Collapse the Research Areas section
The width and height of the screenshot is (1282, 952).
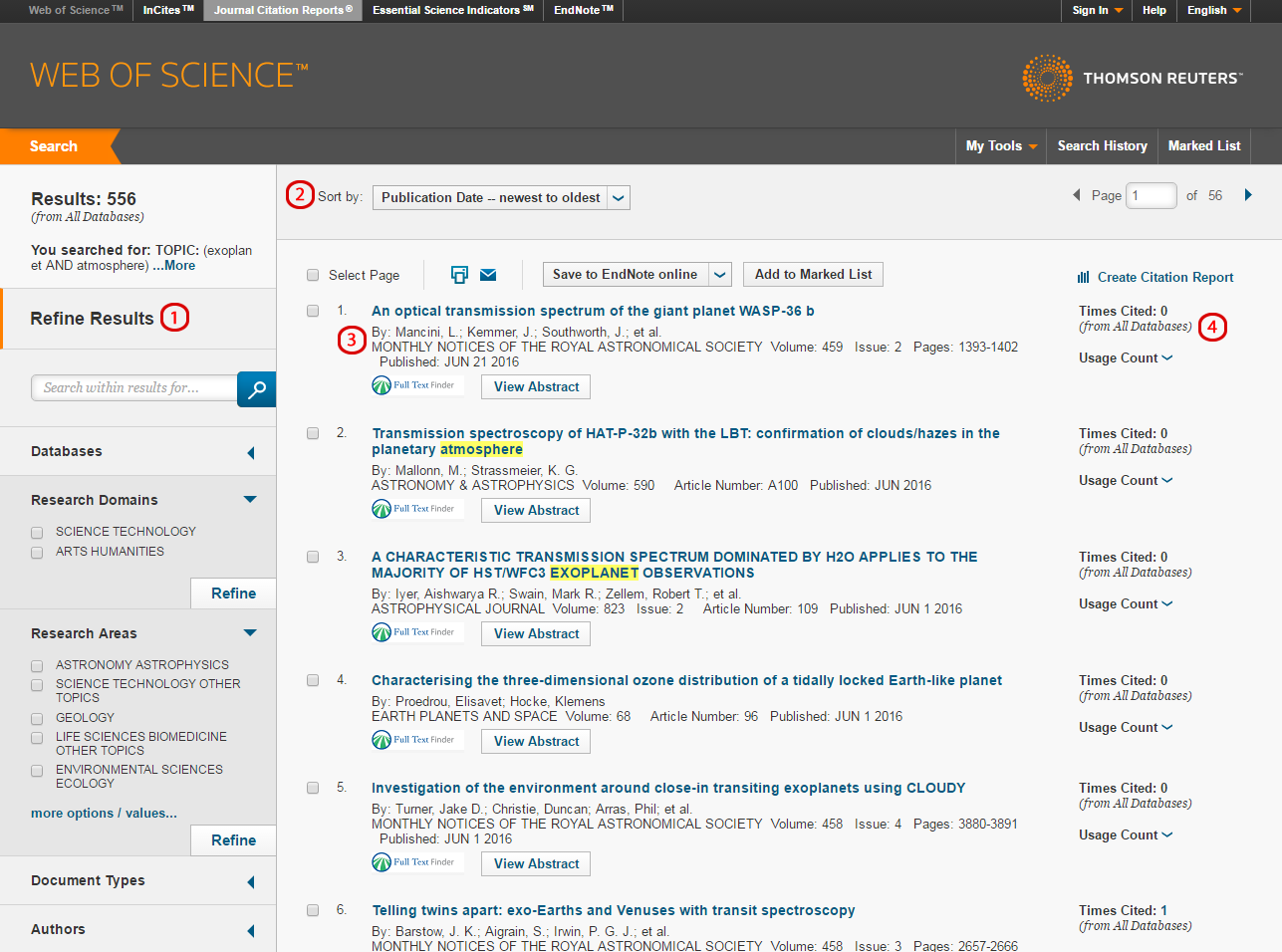(250, 632)
